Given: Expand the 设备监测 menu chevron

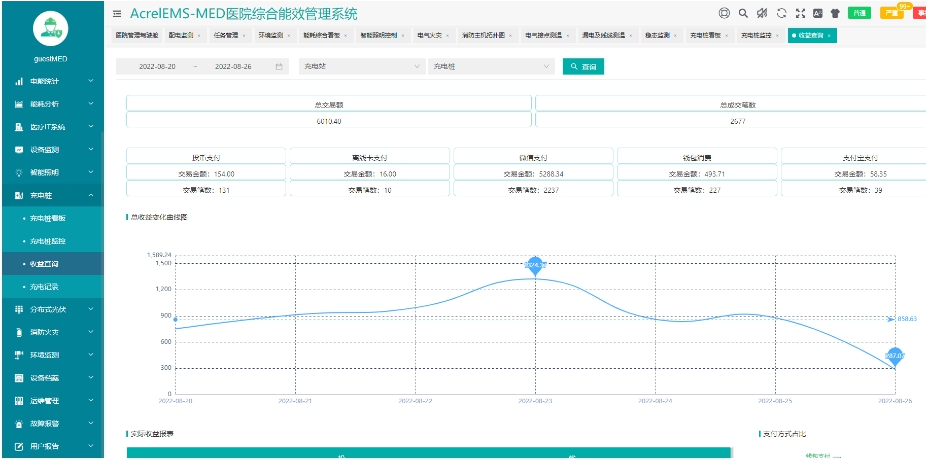Looking at the screenshot, I should click(x=91, y=149).
